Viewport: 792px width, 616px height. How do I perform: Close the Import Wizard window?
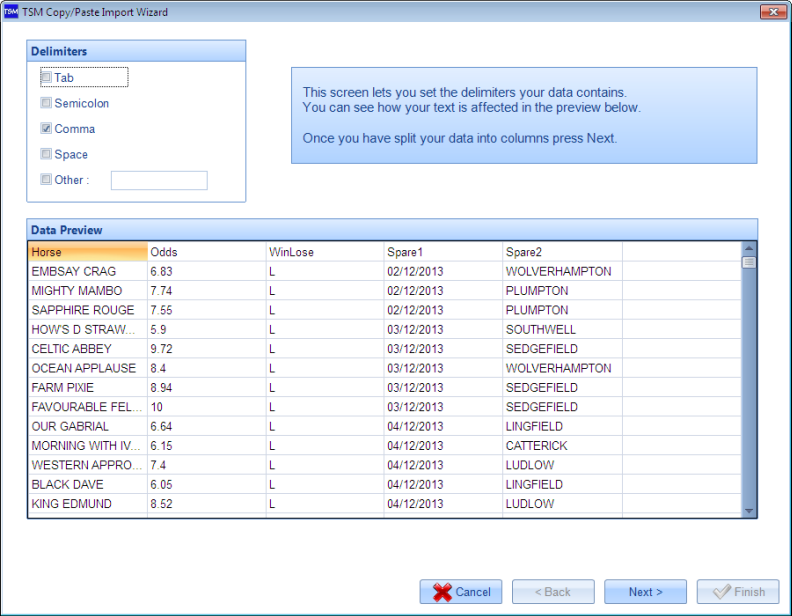(771, 12)
